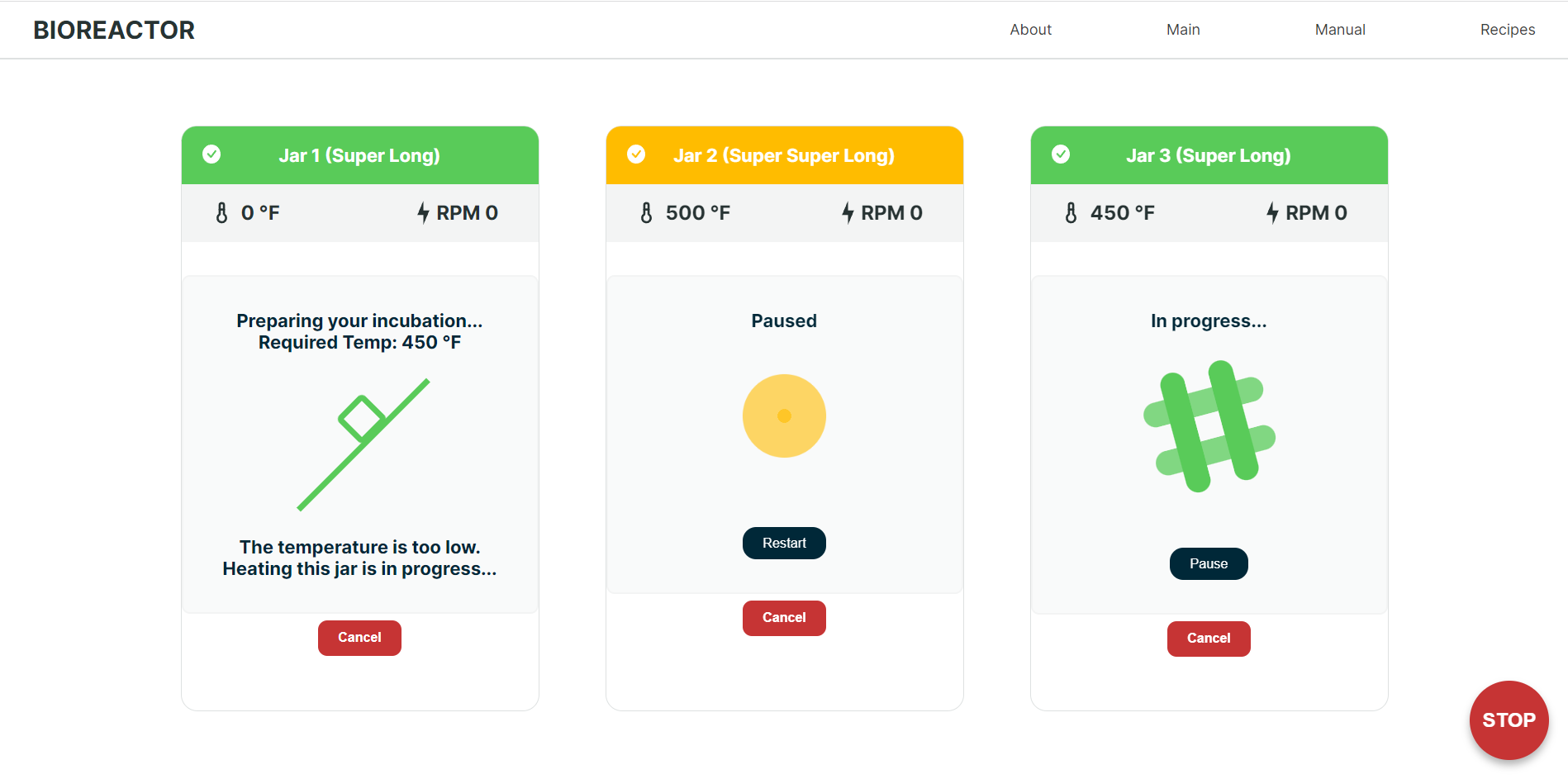
Task: Switch to the Main view
Action: point(1182,30)
